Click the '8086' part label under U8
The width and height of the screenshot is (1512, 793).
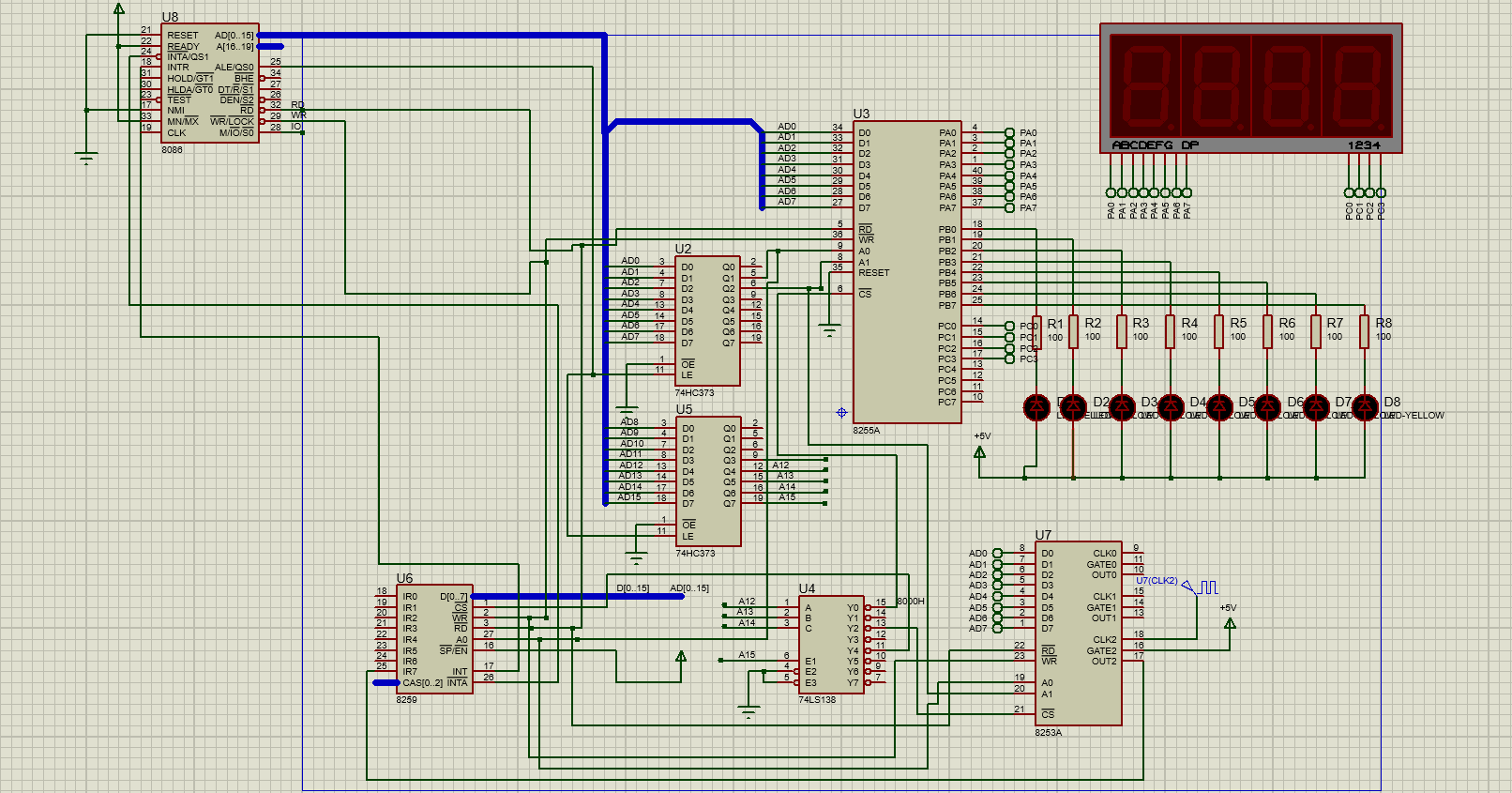point(172,150)
